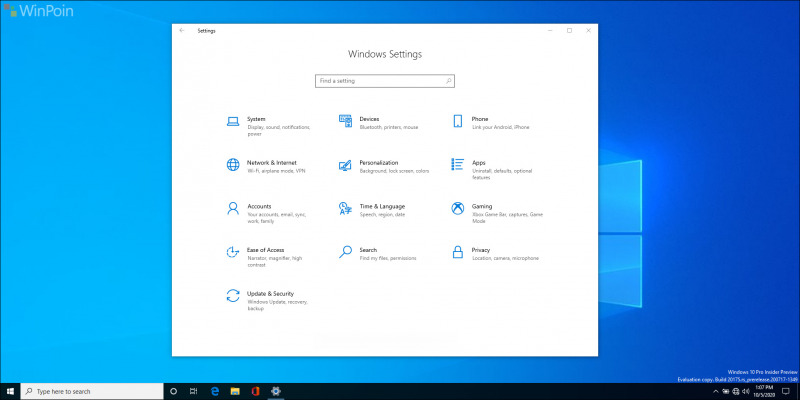The width and height of the screenshot is (800, 400).
Task: Launch Microsoft Edge from the taskbar
Action: coord(215,391)
